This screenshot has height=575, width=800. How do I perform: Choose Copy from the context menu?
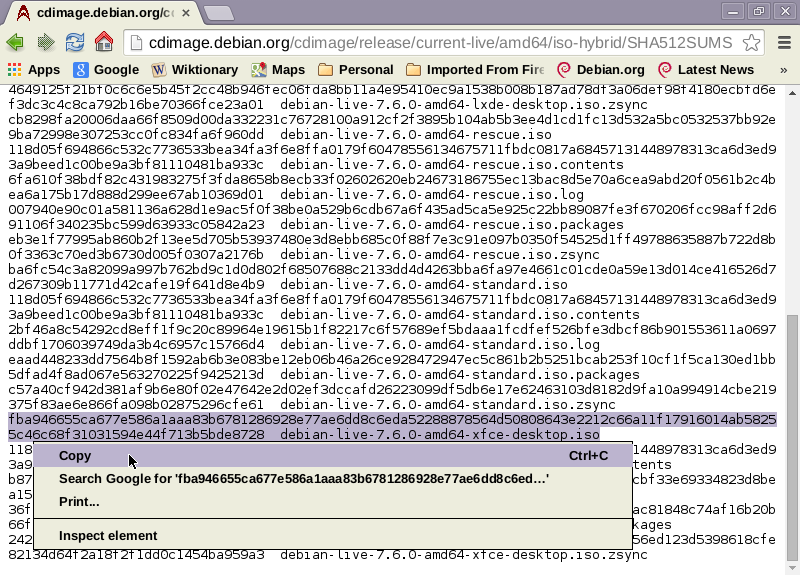[75, 456]
